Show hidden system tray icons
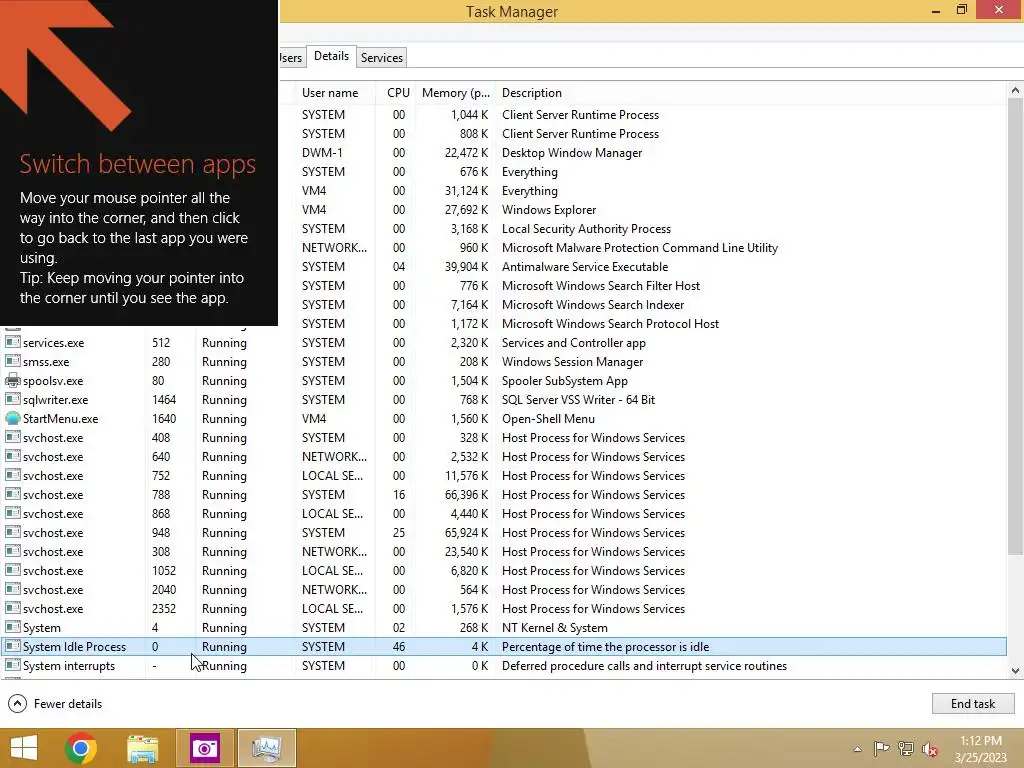 click(x=857, y=749)
